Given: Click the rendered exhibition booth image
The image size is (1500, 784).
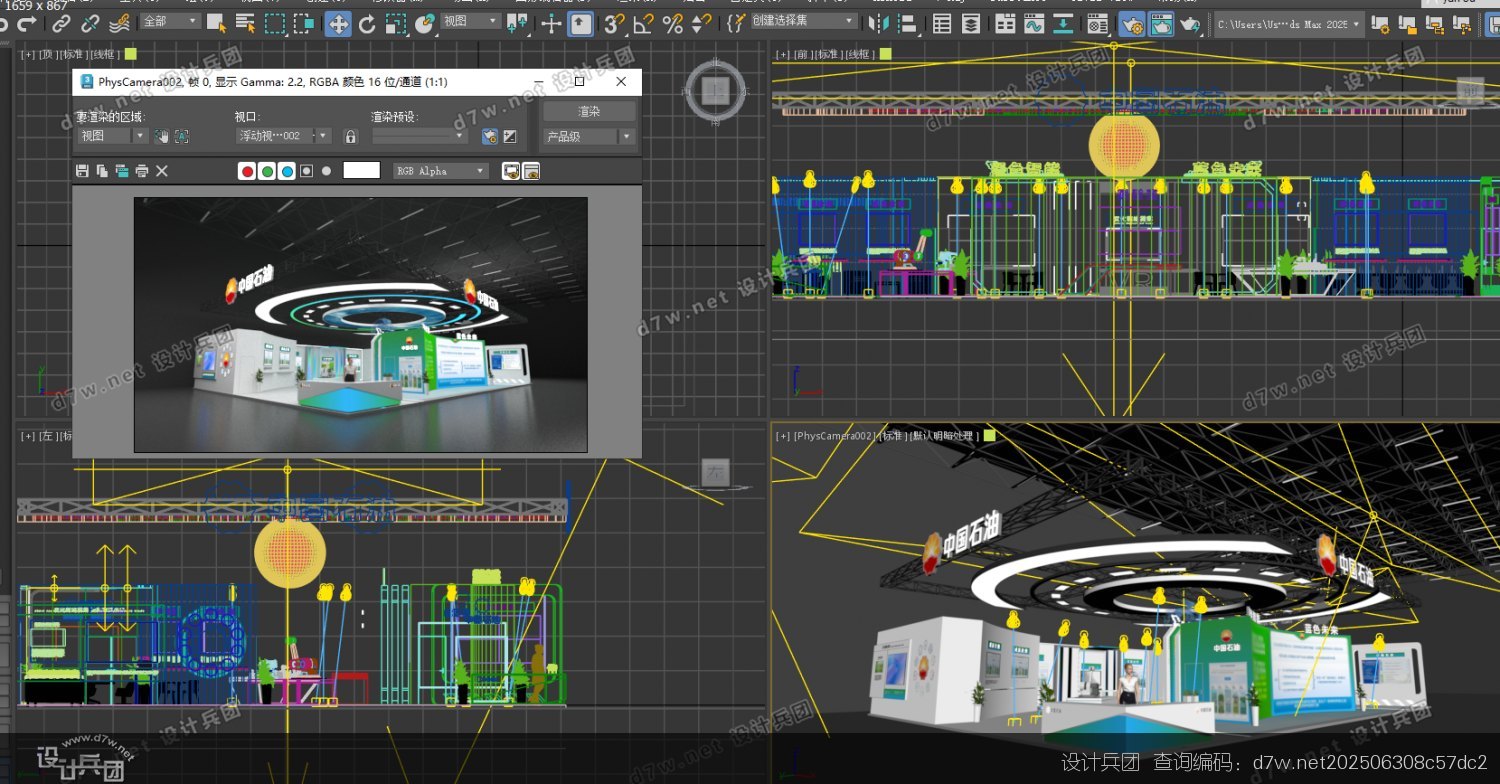Looking at the screenshot, I should [x=361, y=324].
